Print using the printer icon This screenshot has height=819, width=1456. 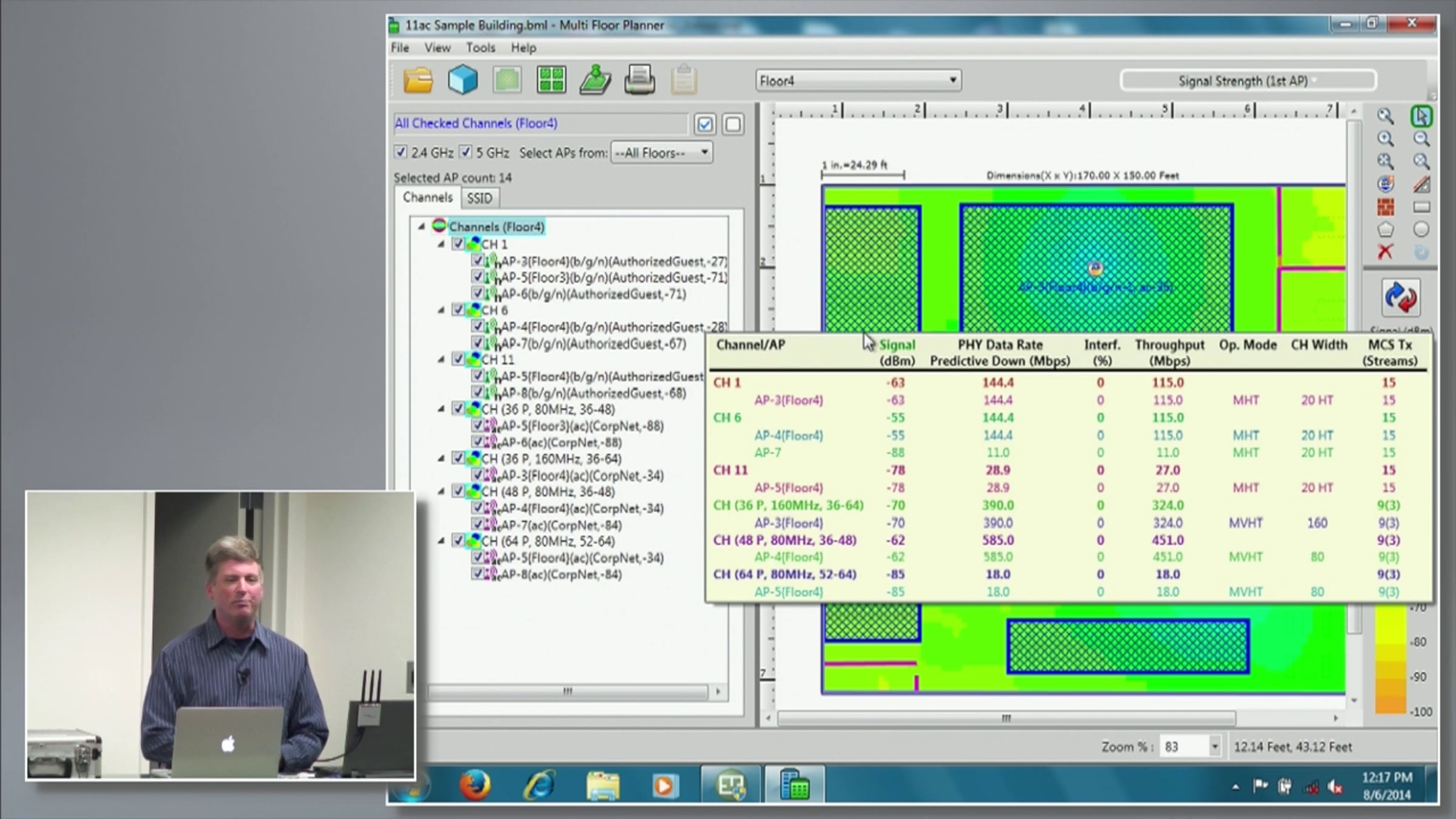(x=639, y=80)
